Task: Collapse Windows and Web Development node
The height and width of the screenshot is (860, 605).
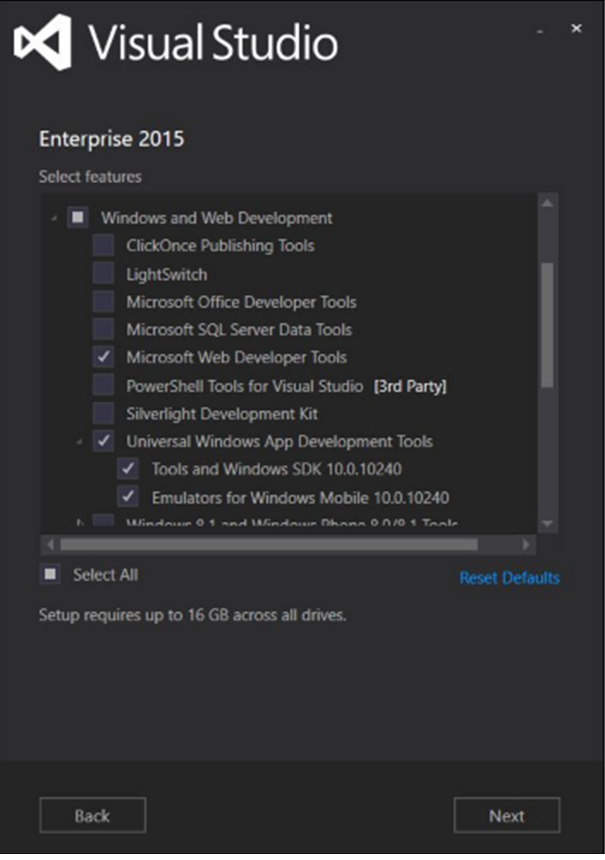Action: pyautogui.click(x=54, y=218)
